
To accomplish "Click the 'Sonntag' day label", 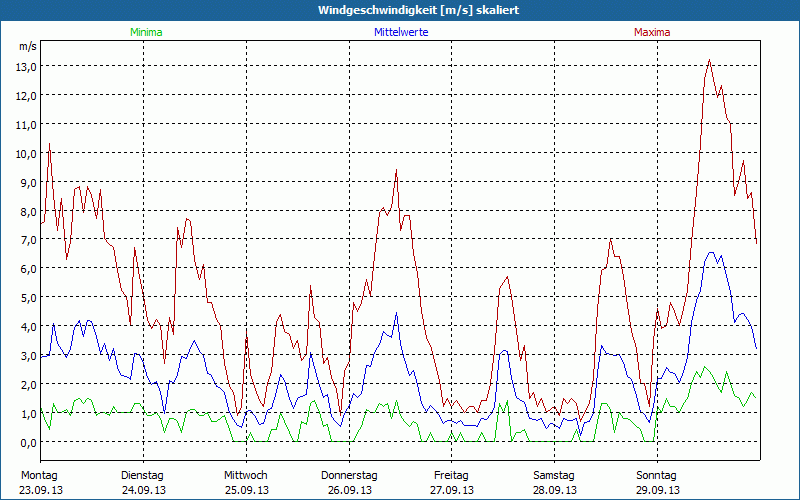I will tap(656, 476).
